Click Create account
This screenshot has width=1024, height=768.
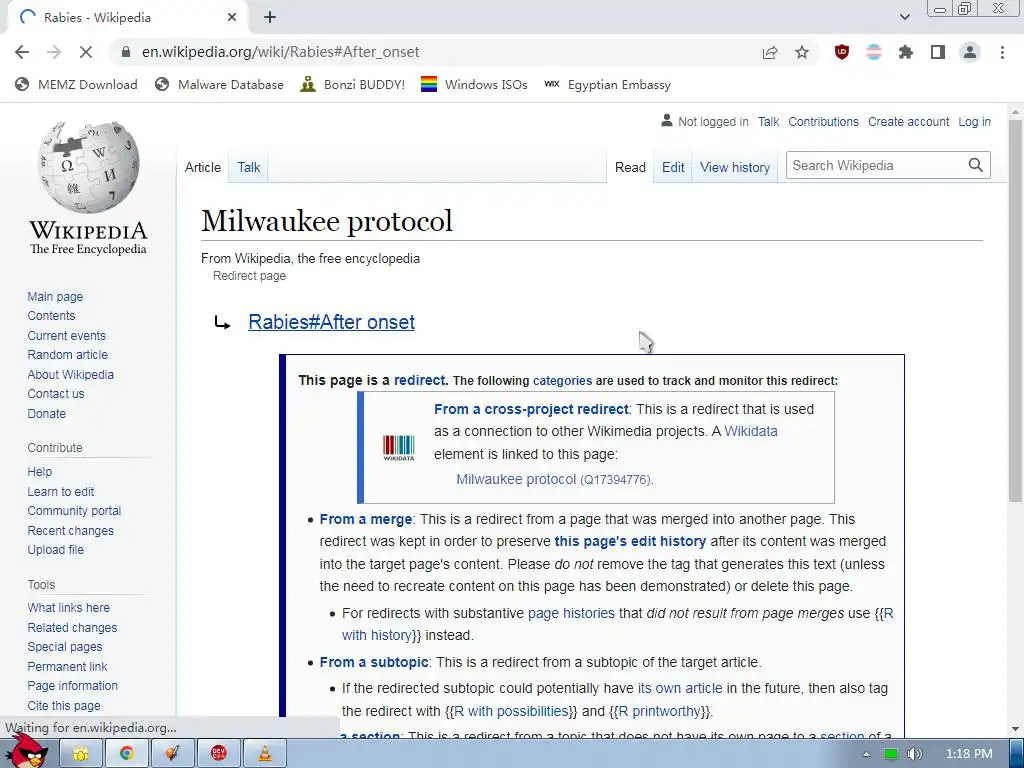(908, 121)
